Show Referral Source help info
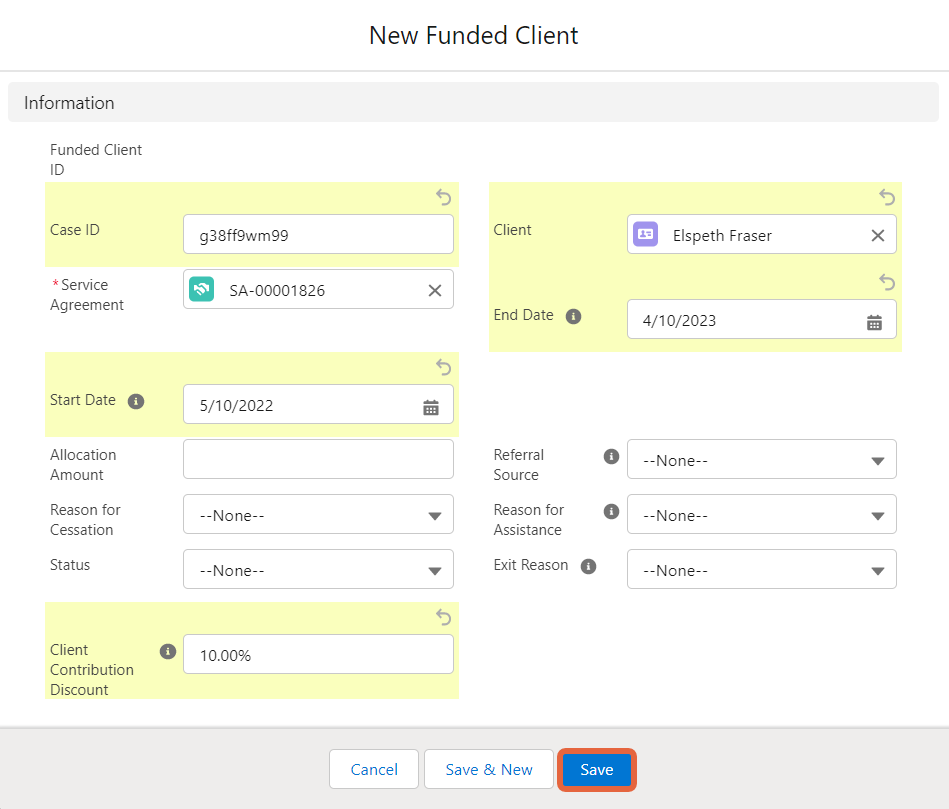The height and width of the screenshot is (809, 949). coord(611,456)
